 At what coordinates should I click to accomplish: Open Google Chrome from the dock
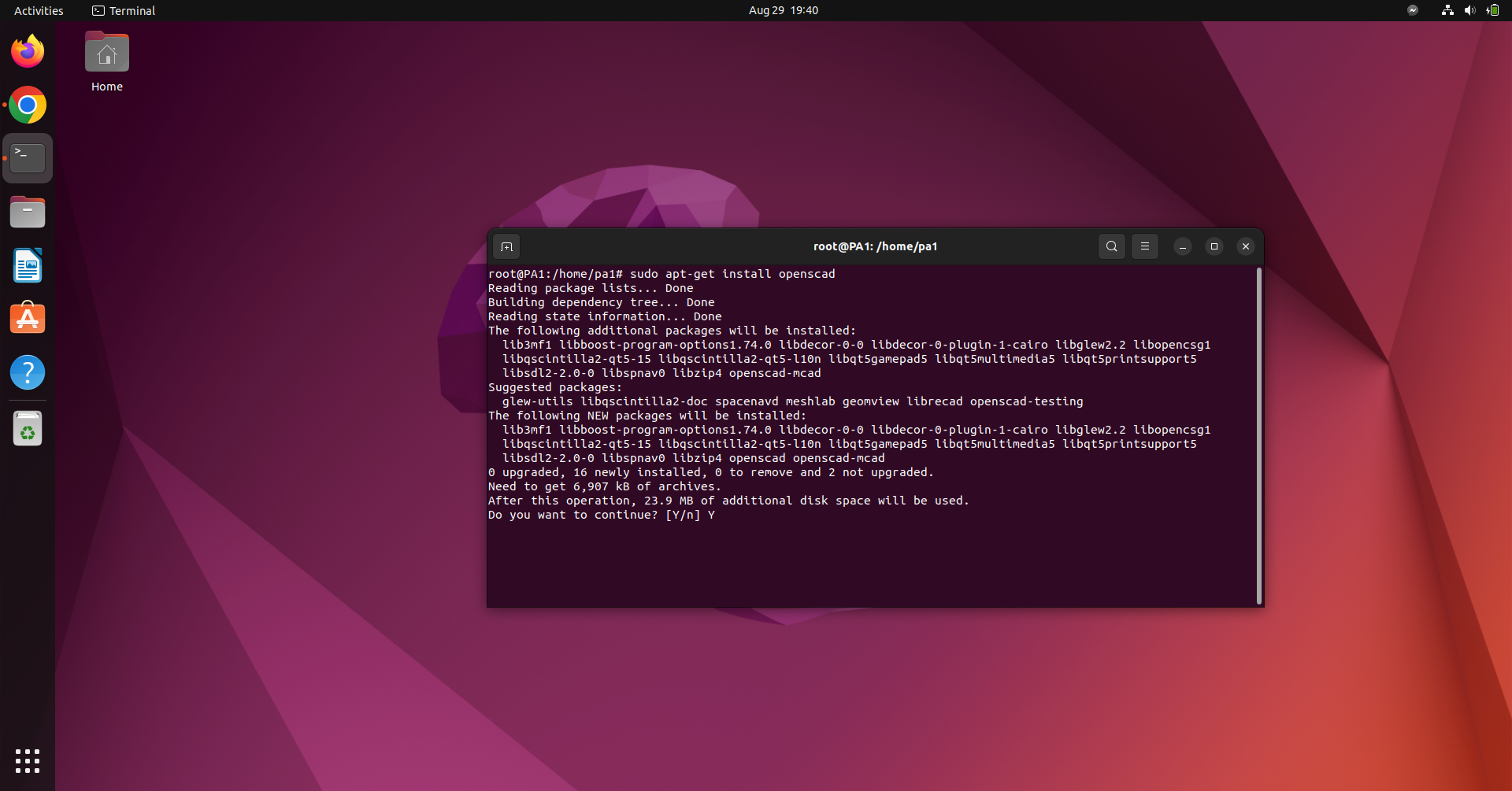click(x=28, y=105)
